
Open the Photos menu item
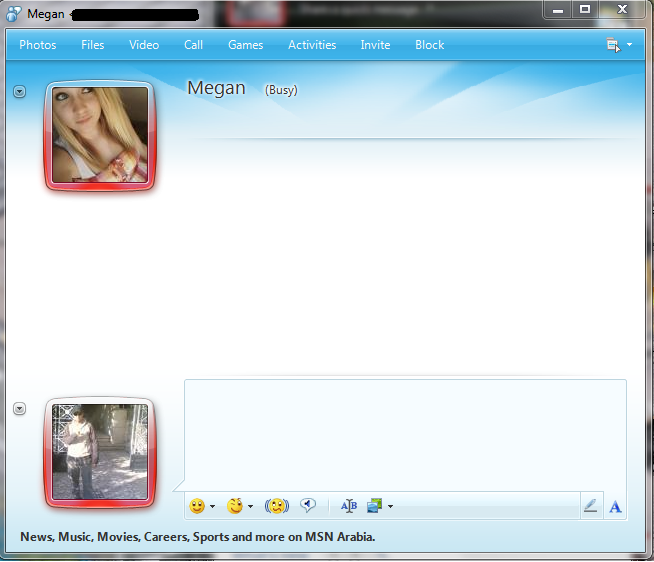click(38, 45)
